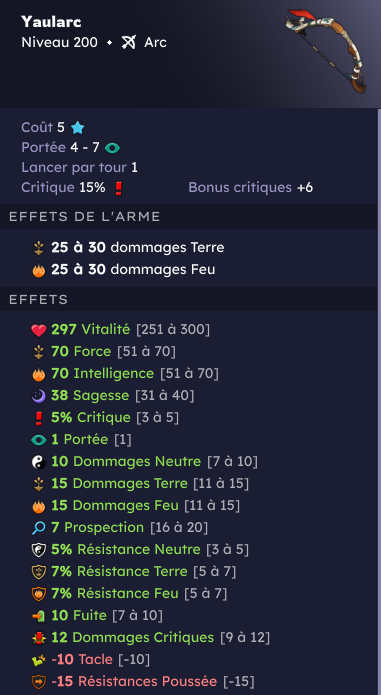The width and height of the screenshot is (381, 695).
Task: Click the Résistances Poussée shield icon
Action: click(39, 682)
